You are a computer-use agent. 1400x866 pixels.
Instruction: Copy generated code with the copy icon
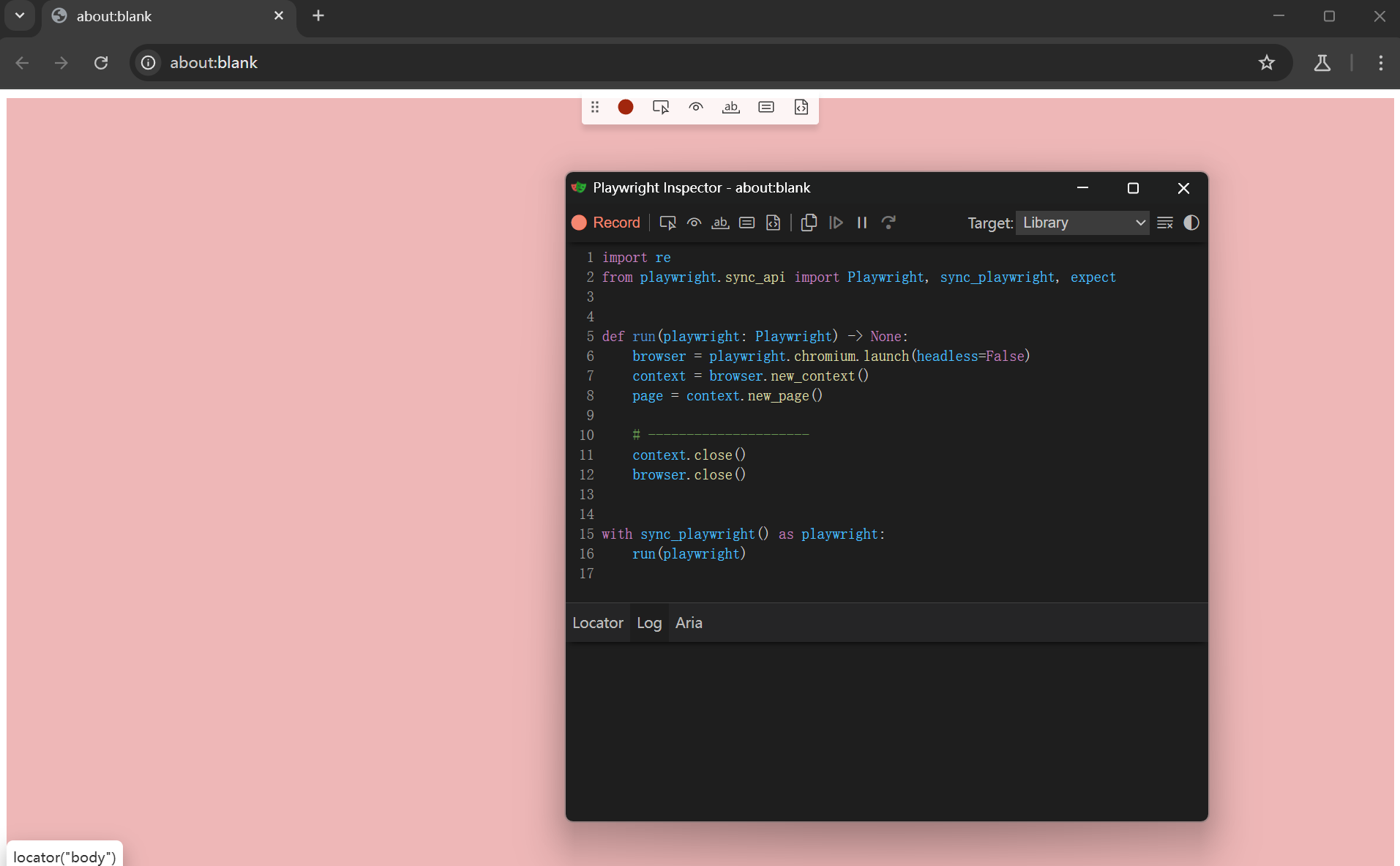809,223
